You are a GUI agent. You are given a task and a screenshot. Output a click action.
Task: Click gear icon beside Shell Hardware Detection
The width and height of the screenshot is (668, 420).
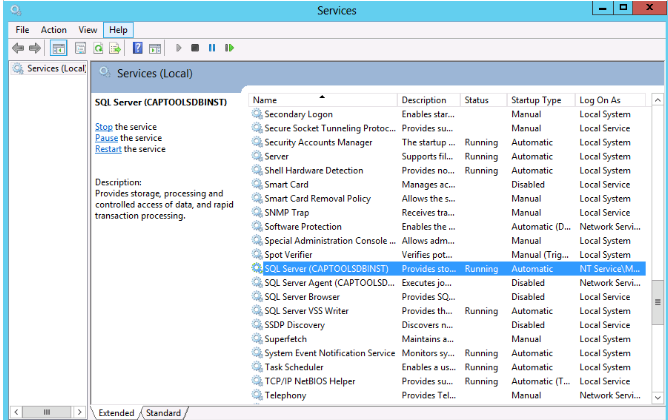point(257,170)
